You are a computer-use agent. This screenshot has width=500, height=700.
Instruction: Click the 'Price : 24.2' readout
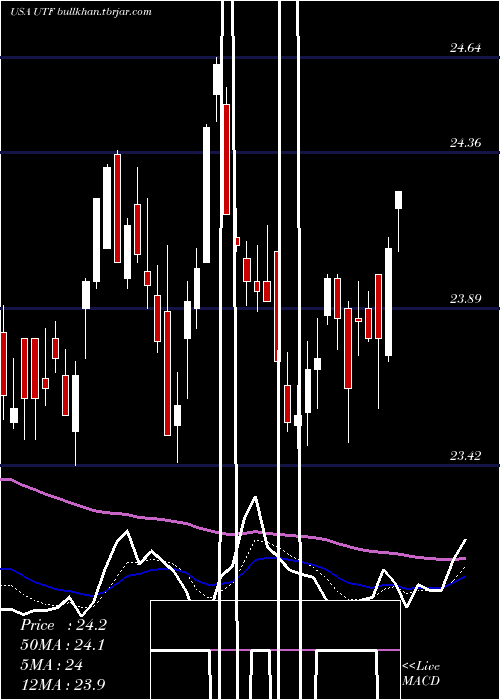tap(63, 625)
